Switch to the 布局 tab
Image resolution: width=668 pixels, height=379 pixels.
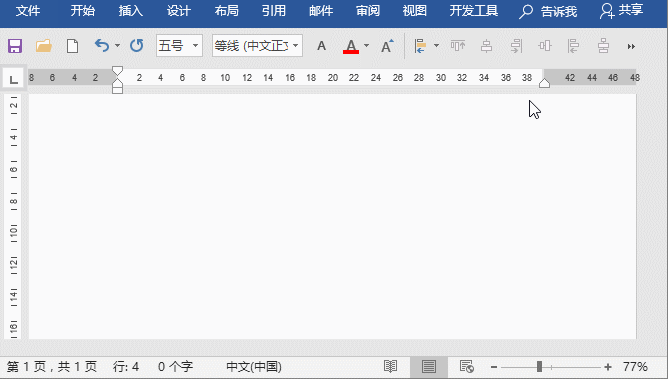point(227,11)
